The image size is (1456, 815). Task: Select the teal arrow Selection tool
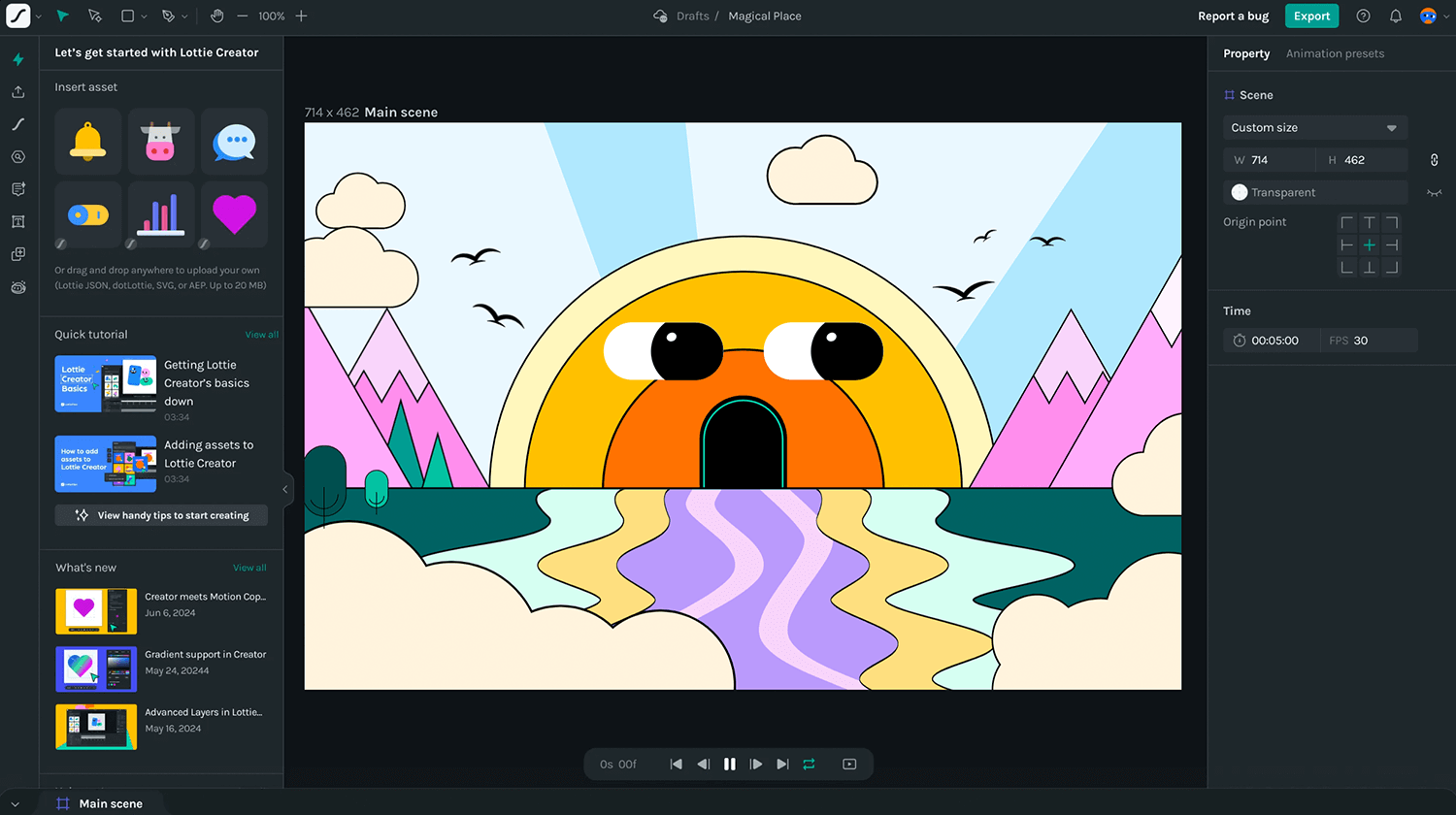[62, 16]
